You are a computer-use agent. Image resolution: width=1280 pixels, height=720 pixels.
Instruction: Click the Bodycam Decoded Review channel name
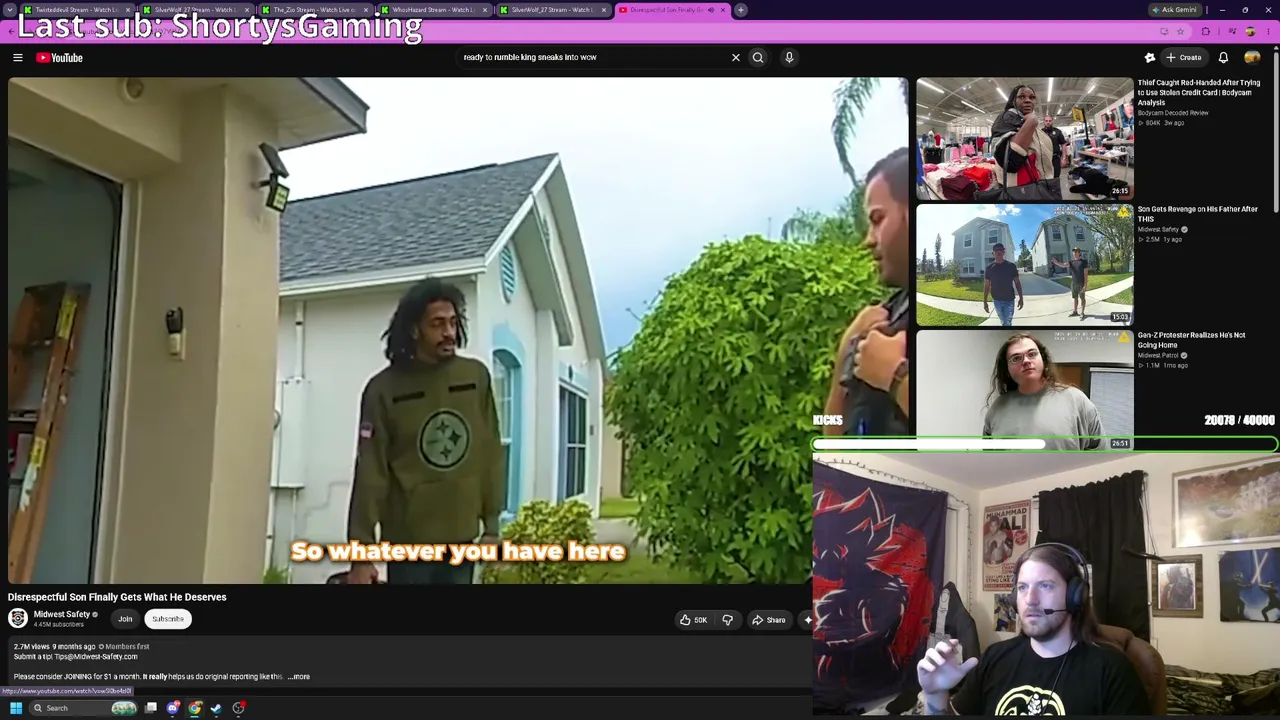(1173, 113)
